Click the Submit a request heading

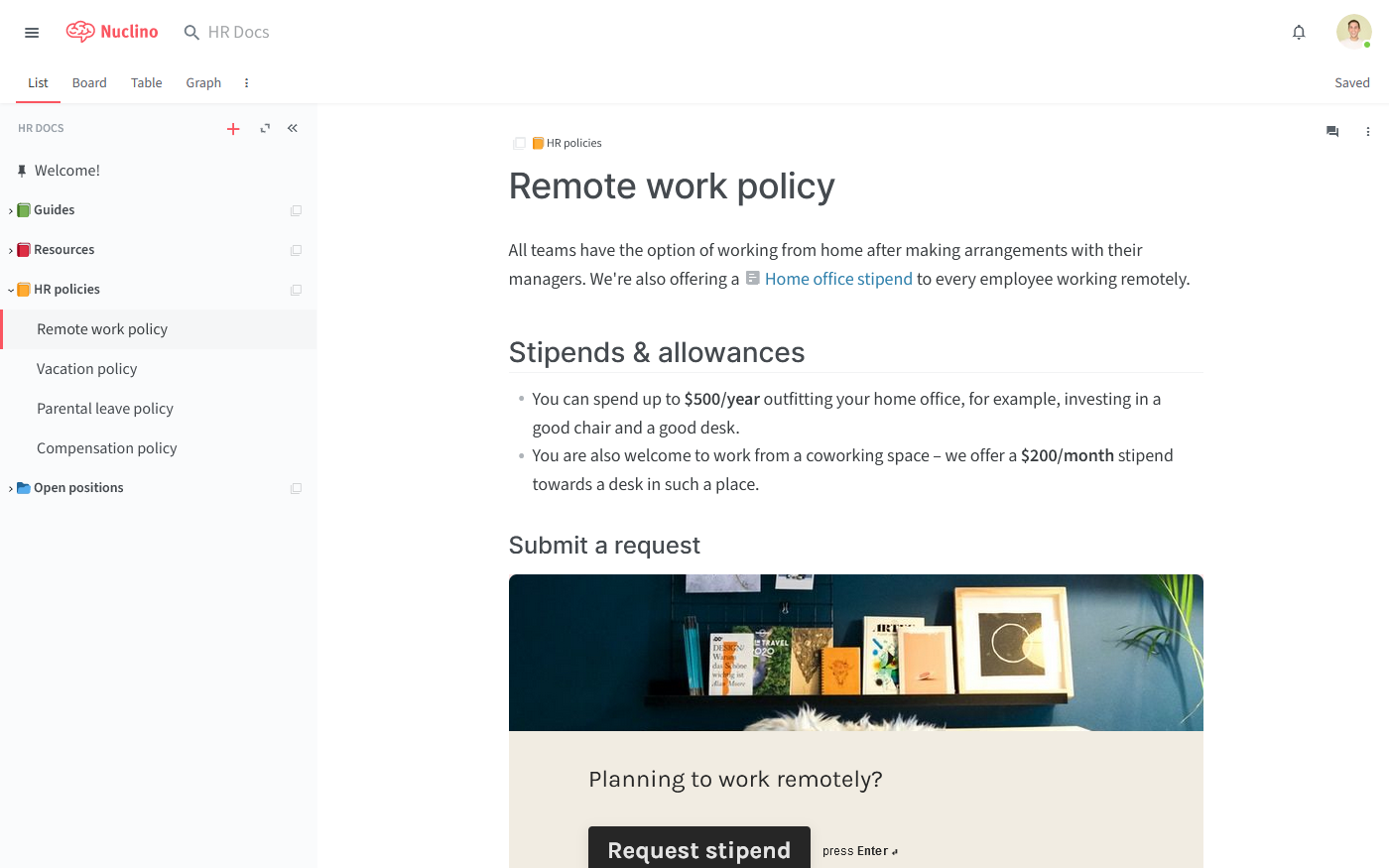604,546
